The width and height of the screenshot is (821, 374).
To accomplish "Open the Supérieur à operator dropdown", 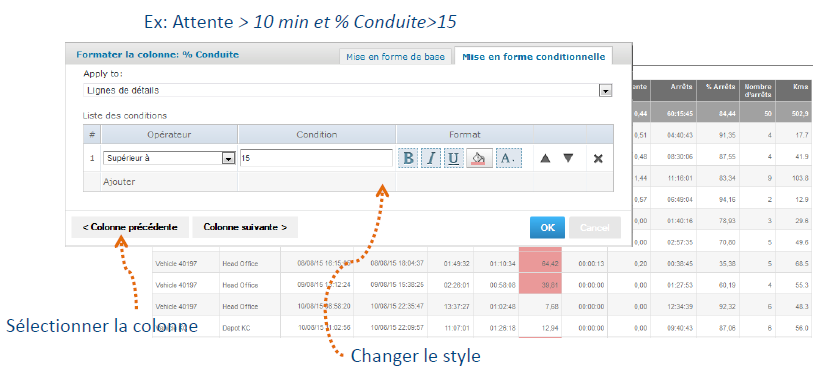I will pos(169,158).
